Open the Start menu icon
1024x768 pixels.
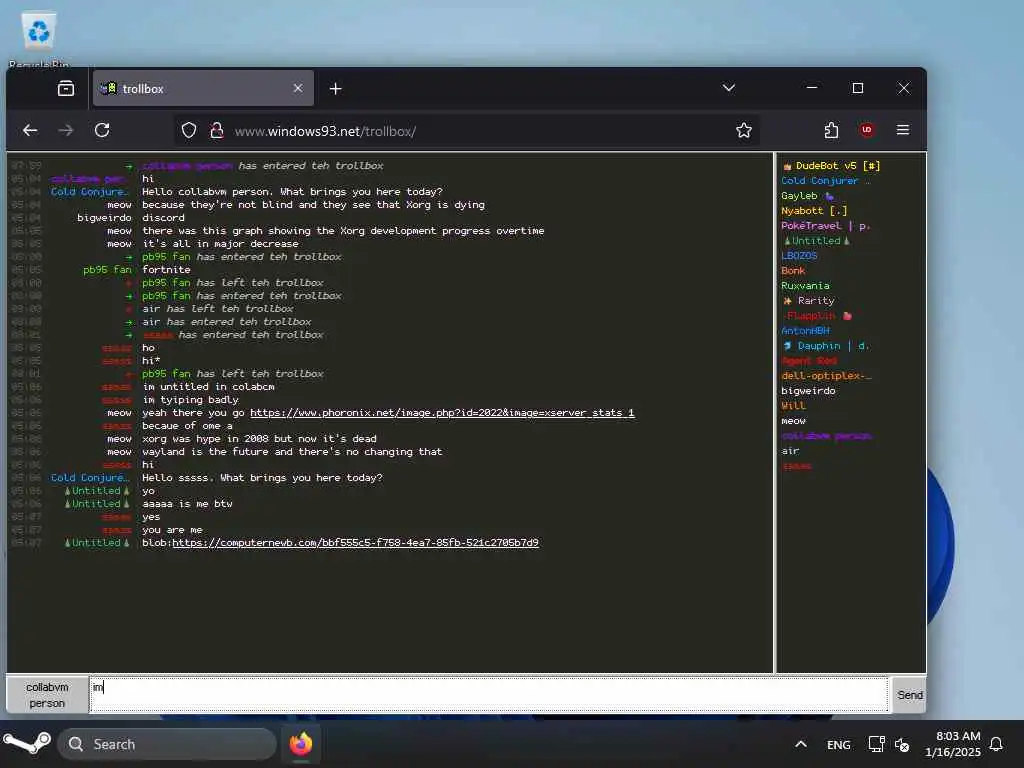tap(27, 744)
